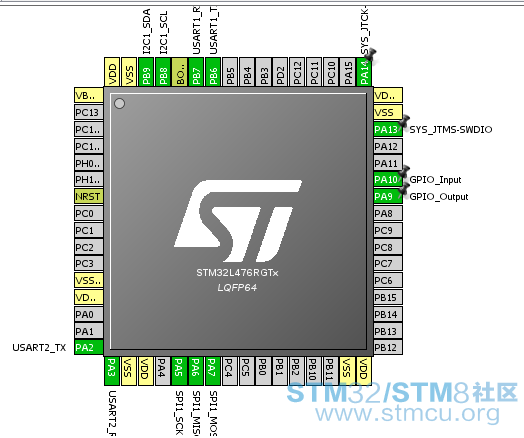Select the green PA13 pin

tap(388, 129)
